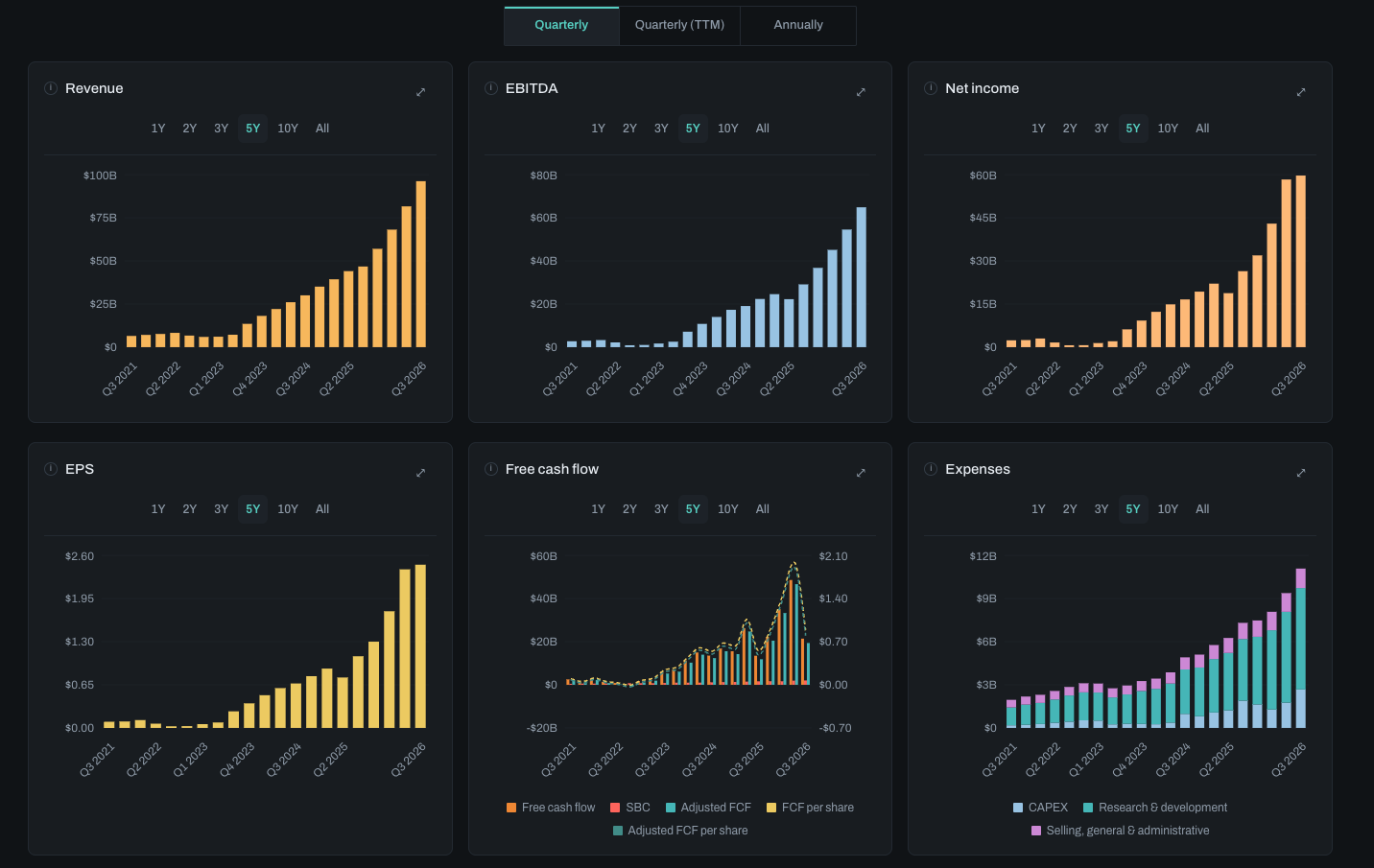Toggle the FCF per share legend series
Viewport: 1374px width, 868px height.
(x=810, y=808)
